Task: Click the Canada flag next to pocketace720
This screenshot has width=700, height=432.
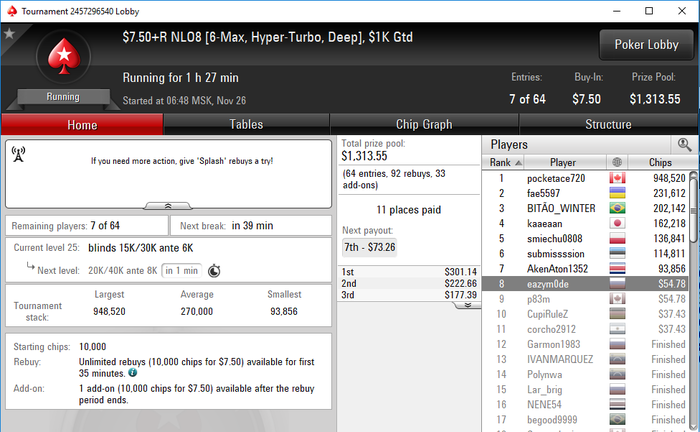Action: [x=617, y=178]
